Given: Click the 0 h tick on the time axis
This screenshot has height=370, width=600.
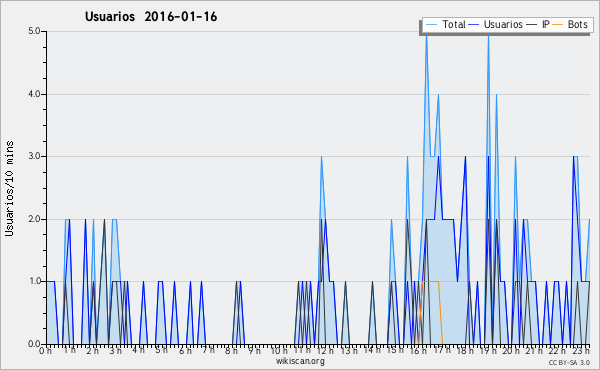Looking at the screenshot, I should point(45,350).
